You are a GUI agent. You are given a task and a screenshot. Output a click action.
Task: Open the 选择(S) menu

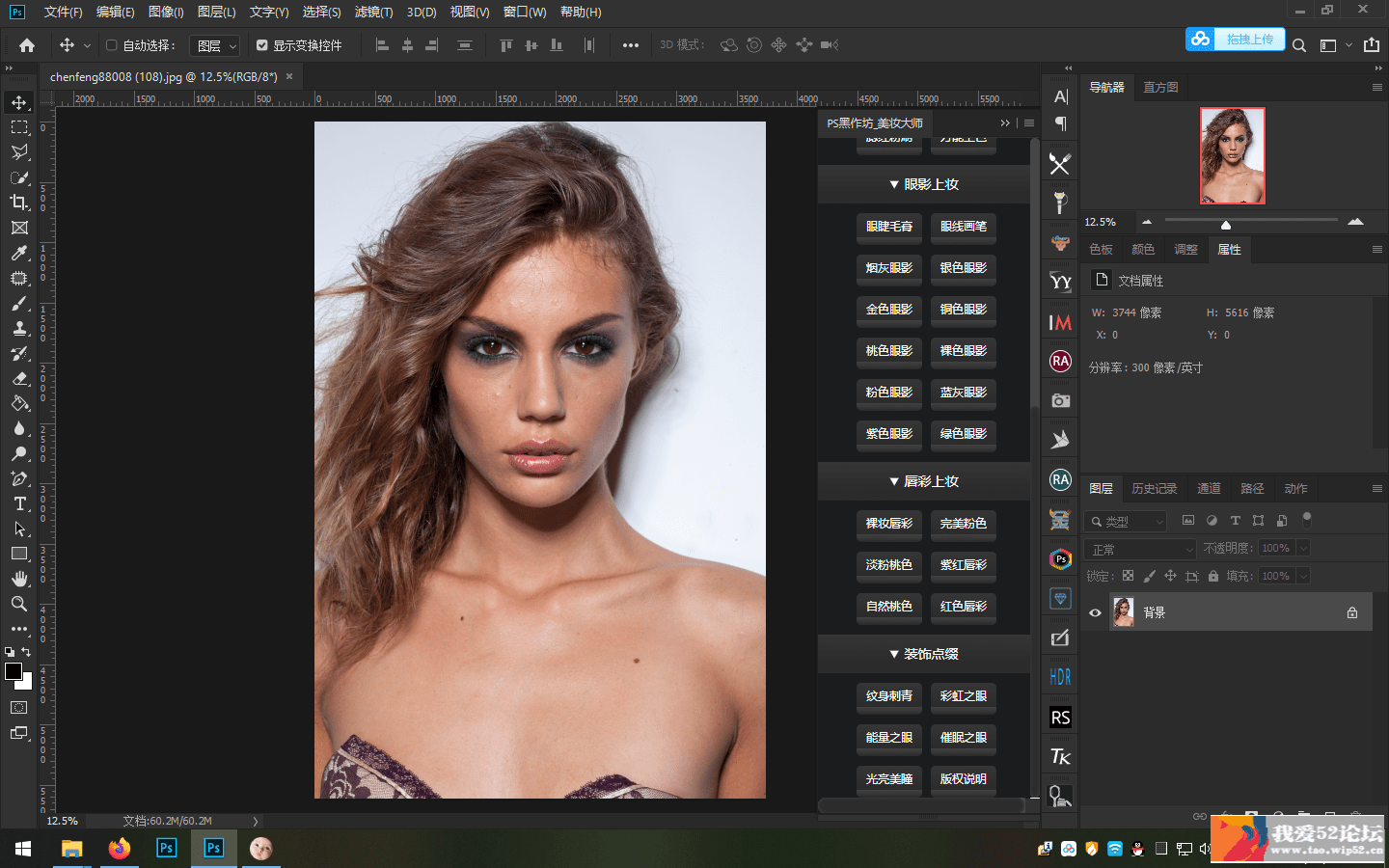(321, 12)
